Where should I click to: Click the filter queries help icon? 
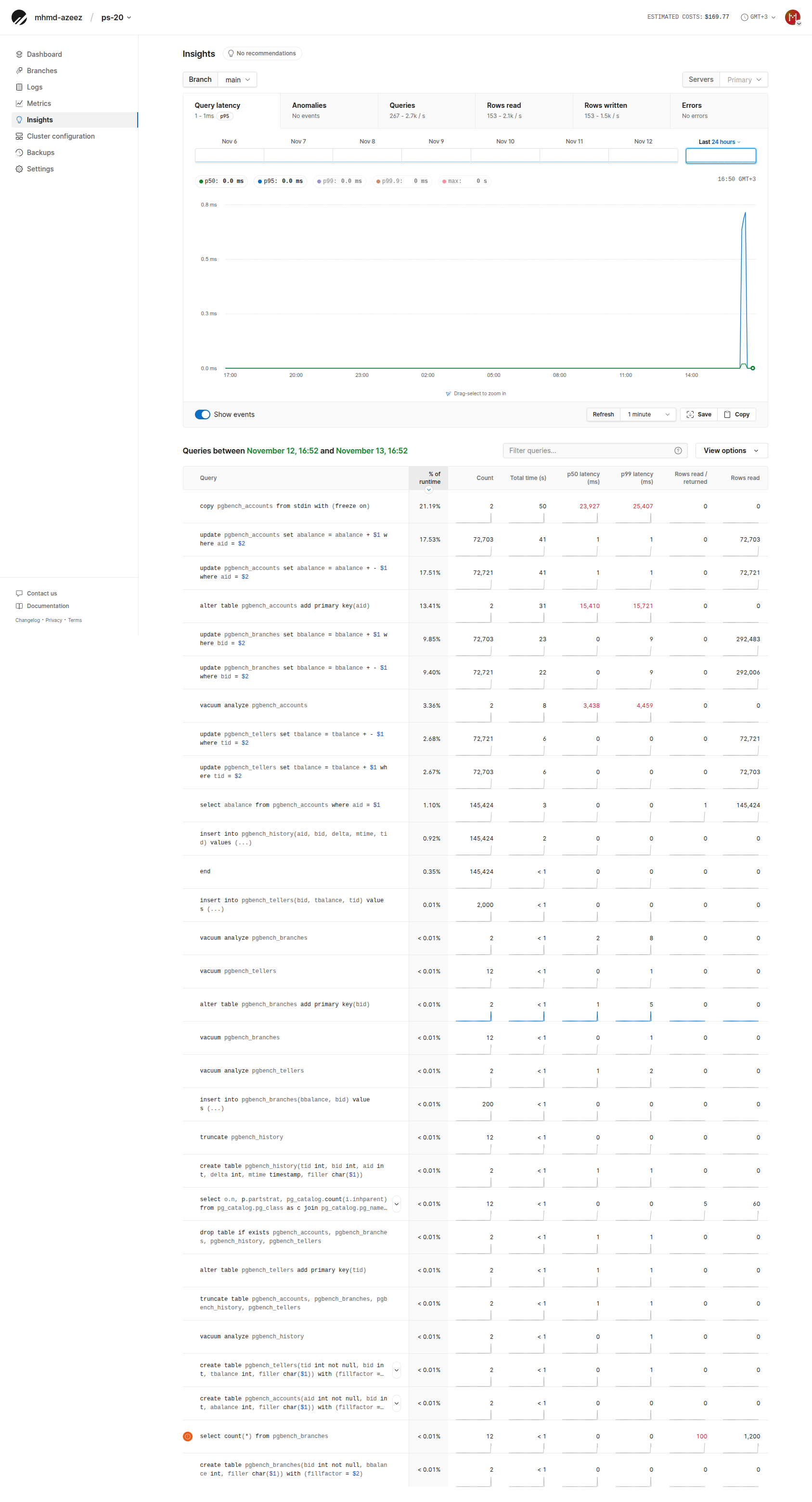click(678, 451)
